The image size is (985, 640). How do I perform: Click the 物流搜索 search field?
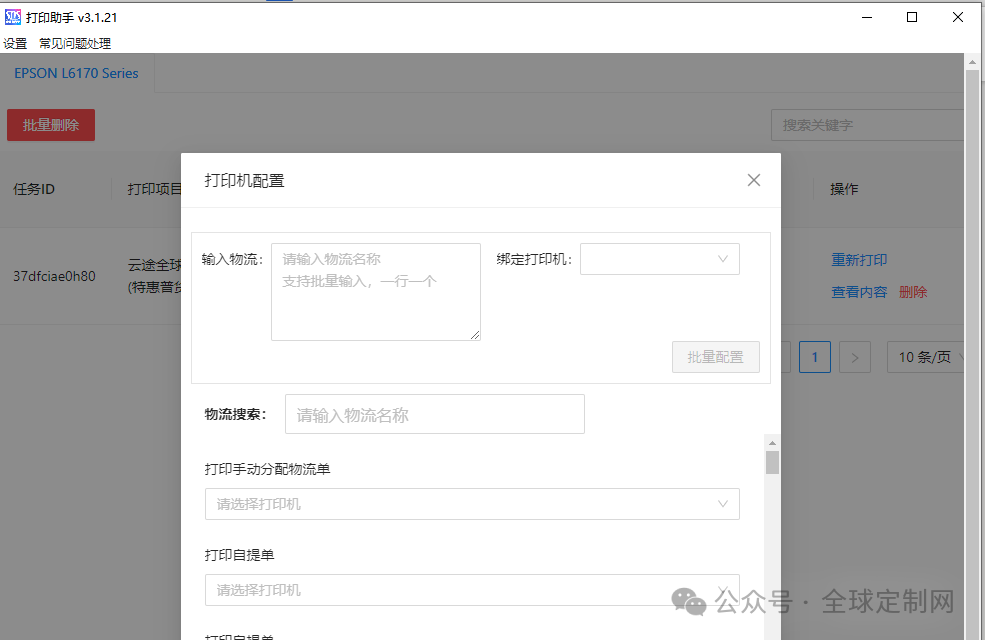[434, 413]
